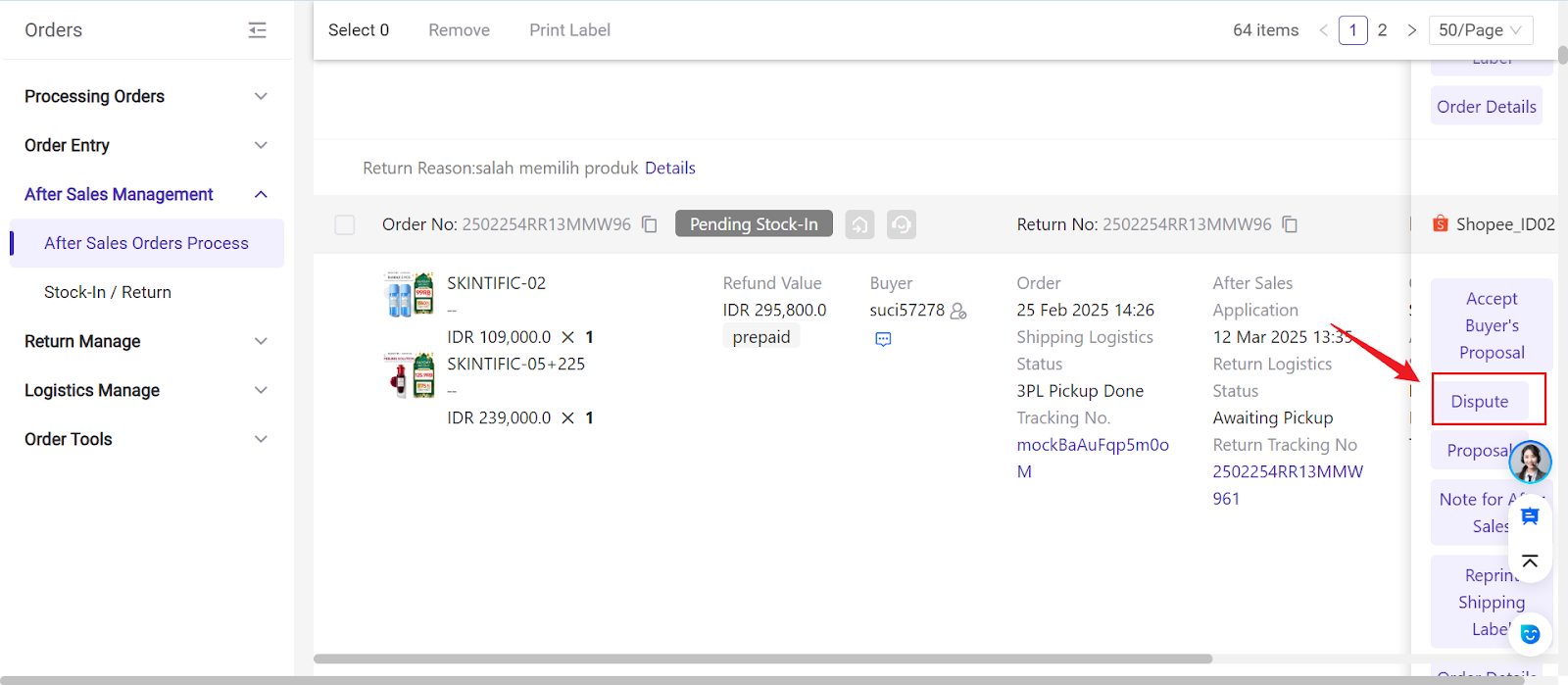Click the second gray sync icon beside Pending Stock-In
Screen dimensions: 1568x685
tap(902, 224)
